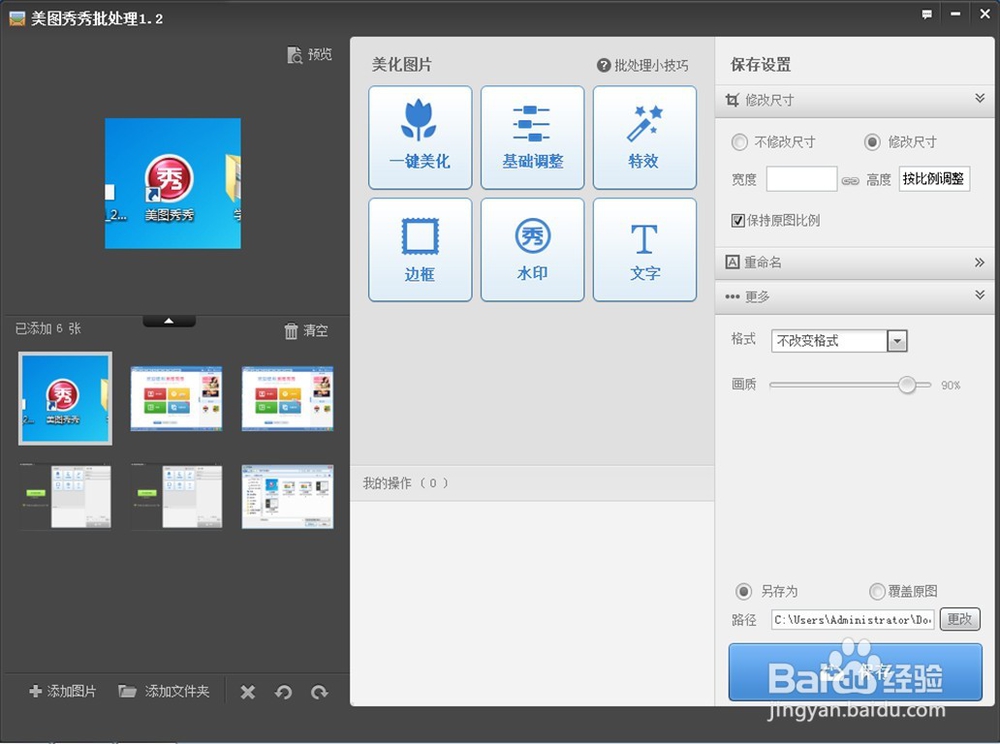Open the 基础调整 (basic adjustment) panel
The width and height of the screenshot is (1000, 744).
(532, 137)
